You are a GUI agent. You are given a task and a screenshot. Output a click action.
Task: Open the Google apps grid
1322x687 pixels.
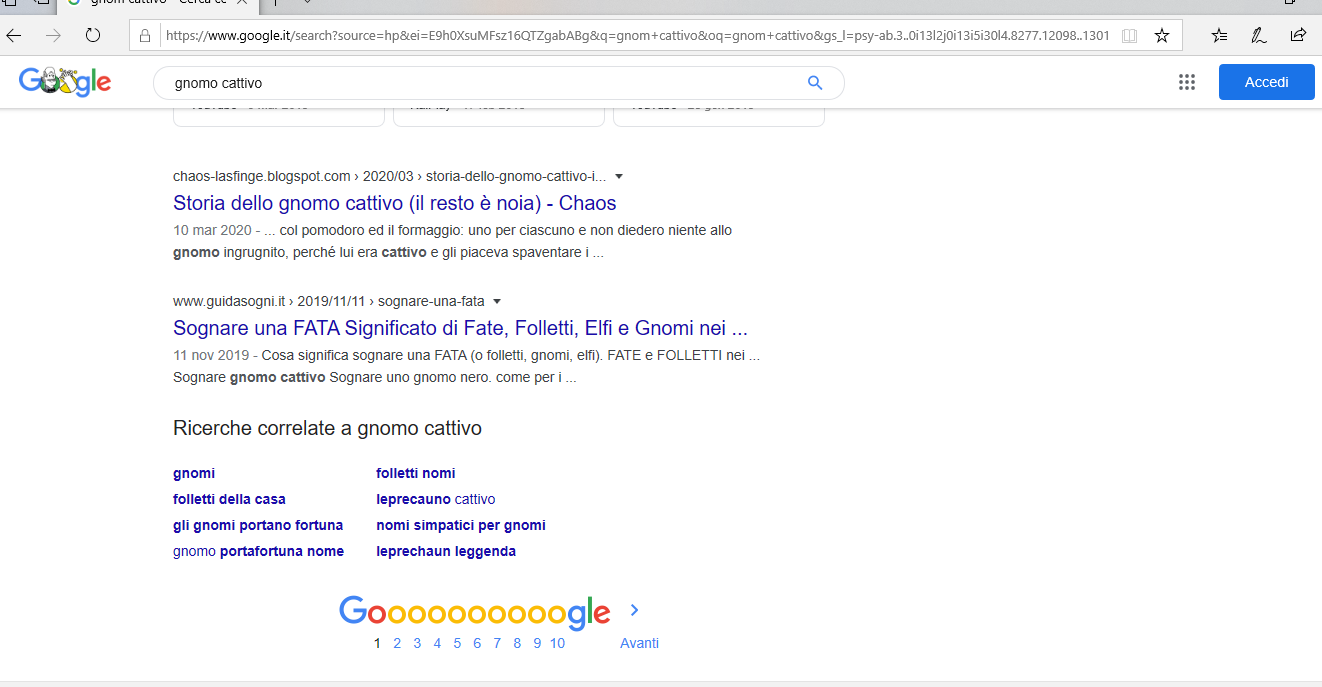(x=1187, y=82)
